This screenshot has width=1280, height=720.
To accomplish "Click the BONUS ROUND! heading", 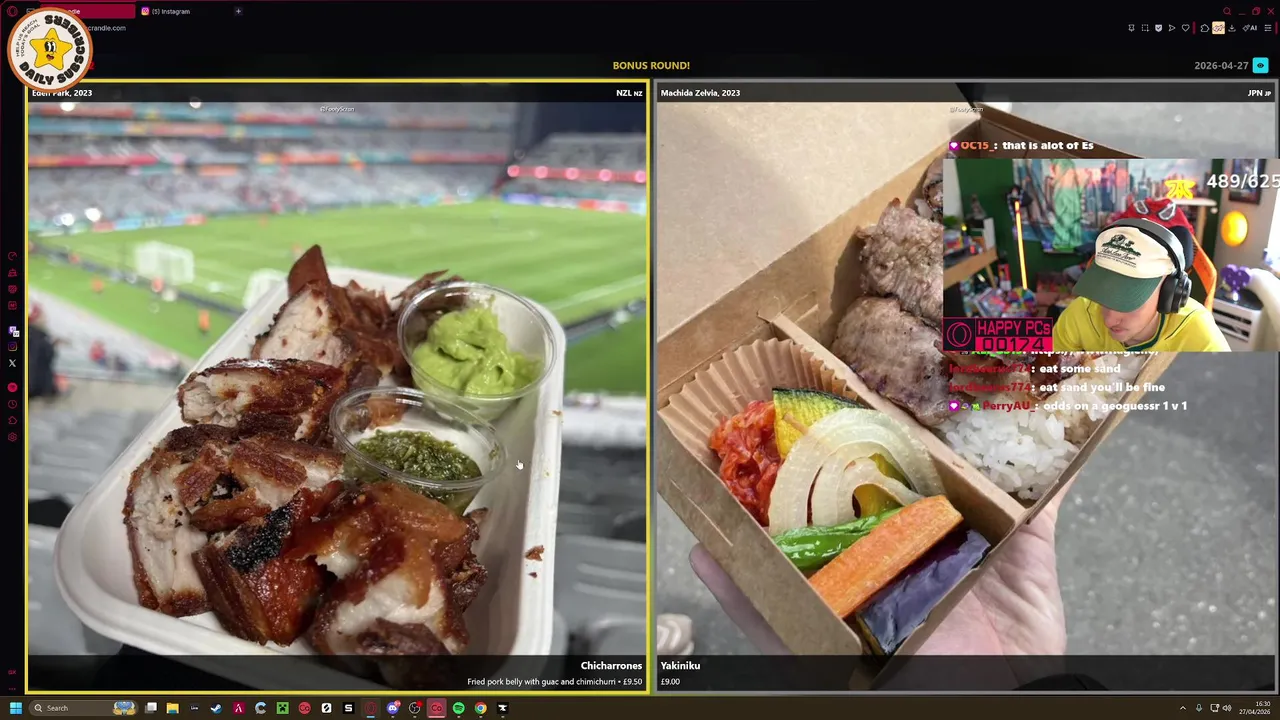I will [x=651, y=65].
